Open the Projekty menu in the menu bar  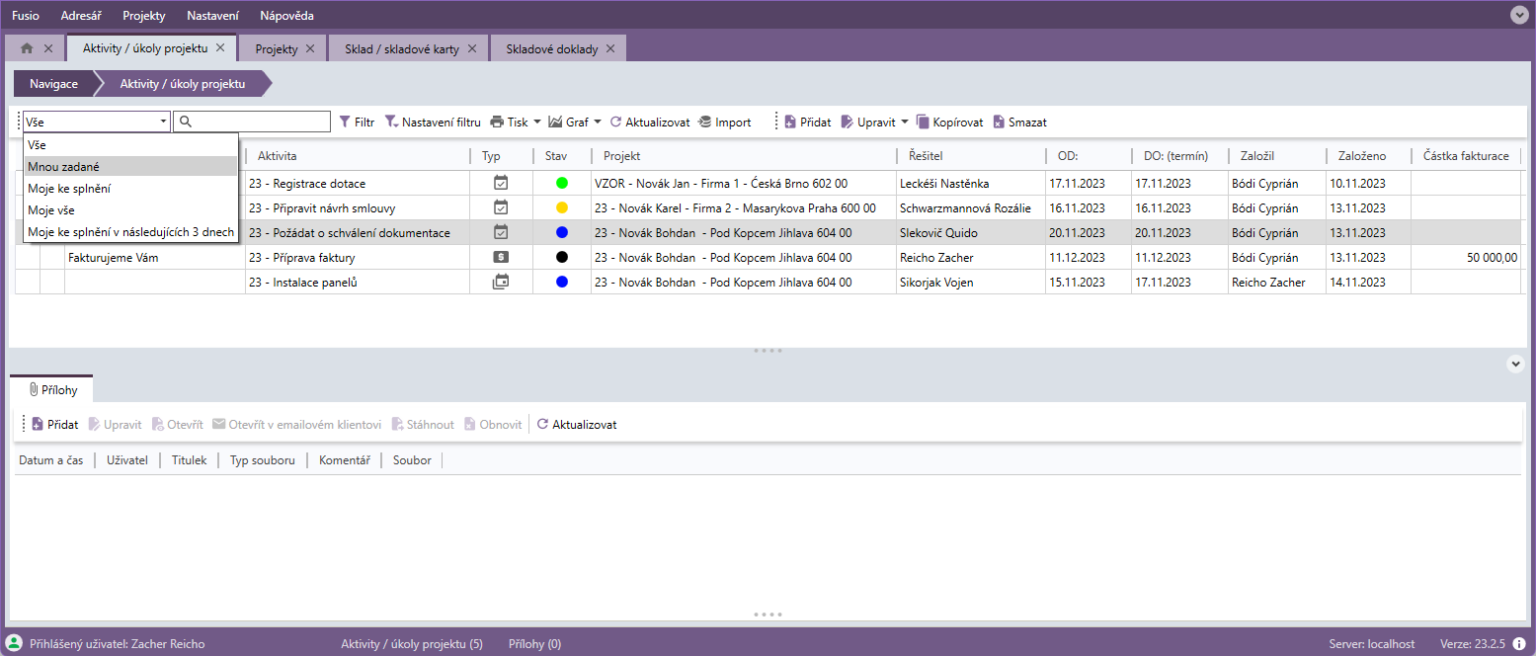point(144,16)
